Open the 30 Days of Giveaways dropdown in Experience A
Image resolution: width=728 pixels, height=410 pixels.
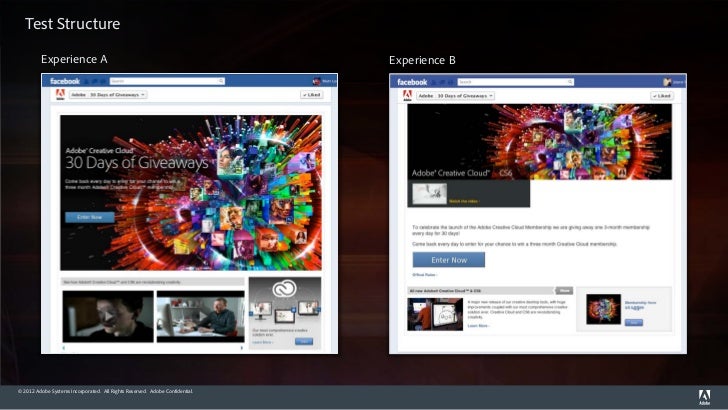pos(108,95)
